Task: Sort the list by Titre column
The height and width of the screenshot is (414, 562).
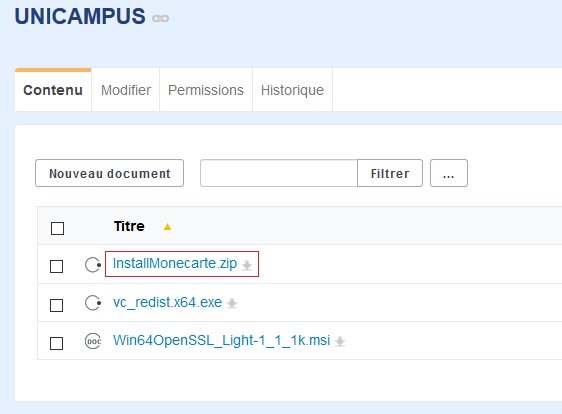Action: [x=129, y=226]
